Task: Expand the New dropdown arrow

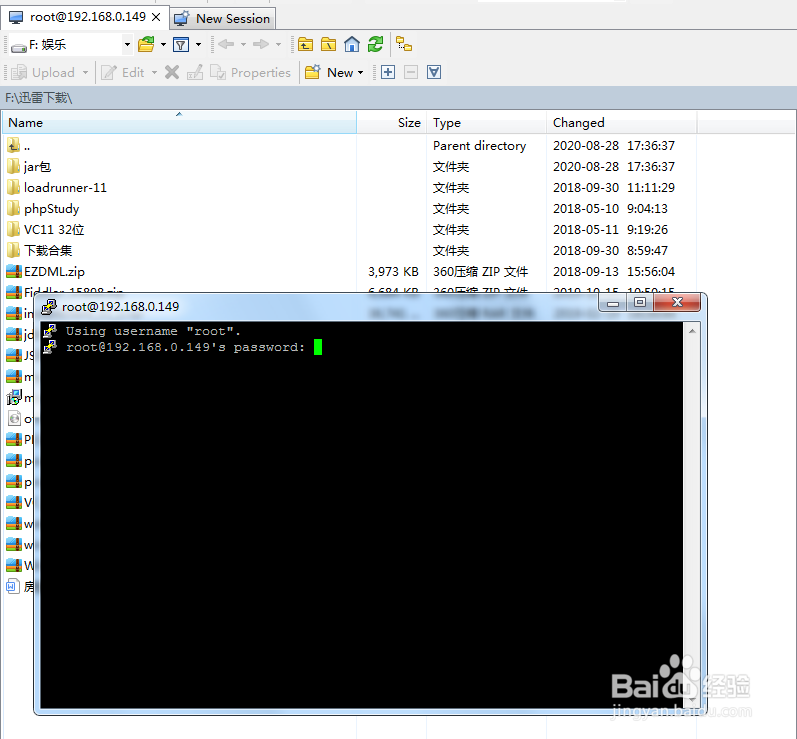Action: tap(360, 73)
